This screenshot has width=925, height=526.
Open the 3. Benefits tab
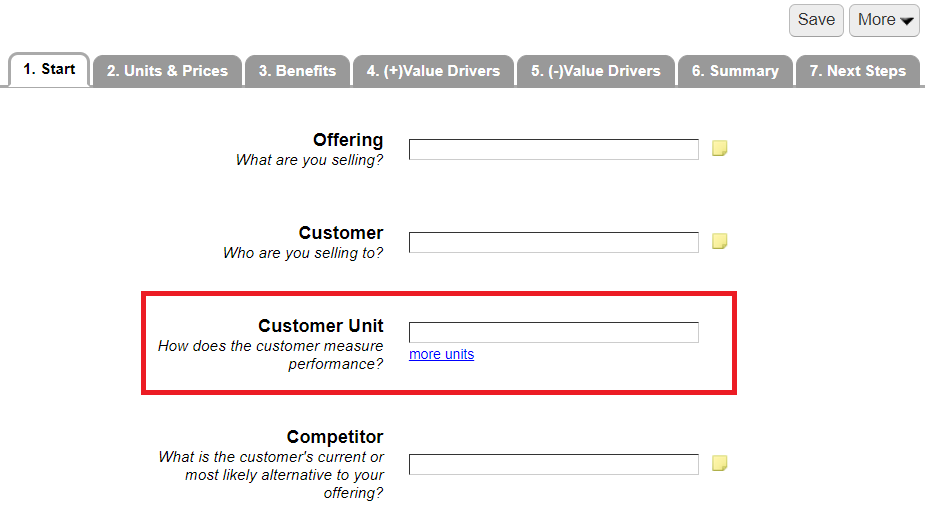pyautogui.click(x=297, y=71)
